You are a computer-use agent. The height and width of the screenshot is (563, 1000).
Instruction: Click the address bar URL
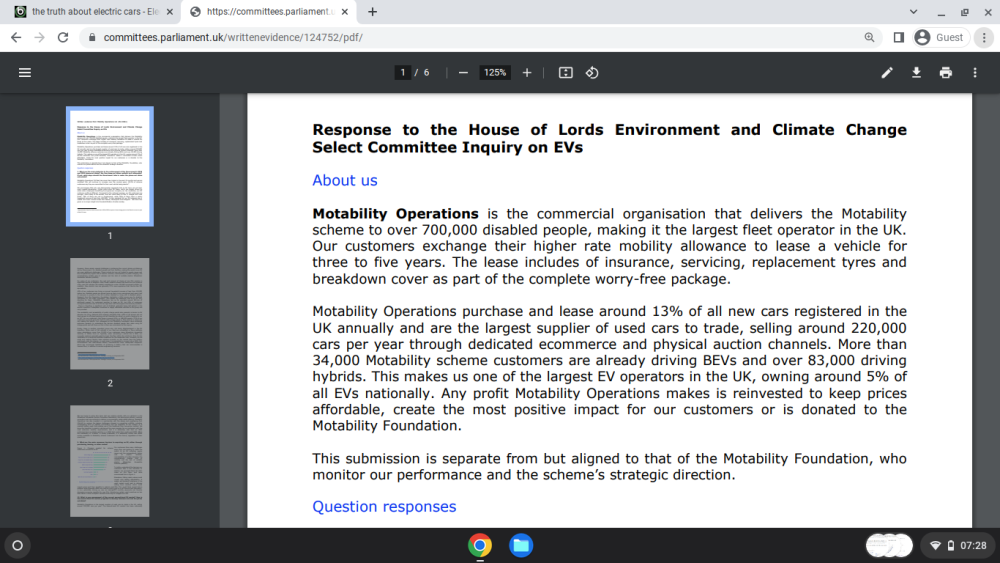pyautogui.click(x=233, y=38)
